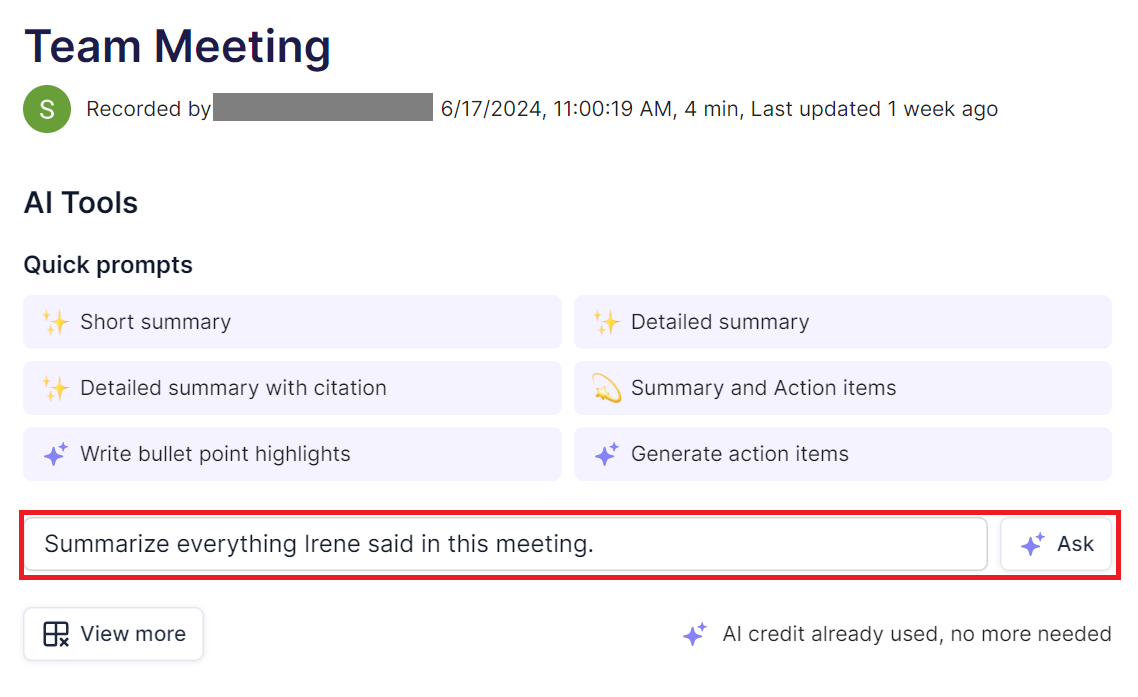Select Write bullet point highlights prompt

pos(292,454)
